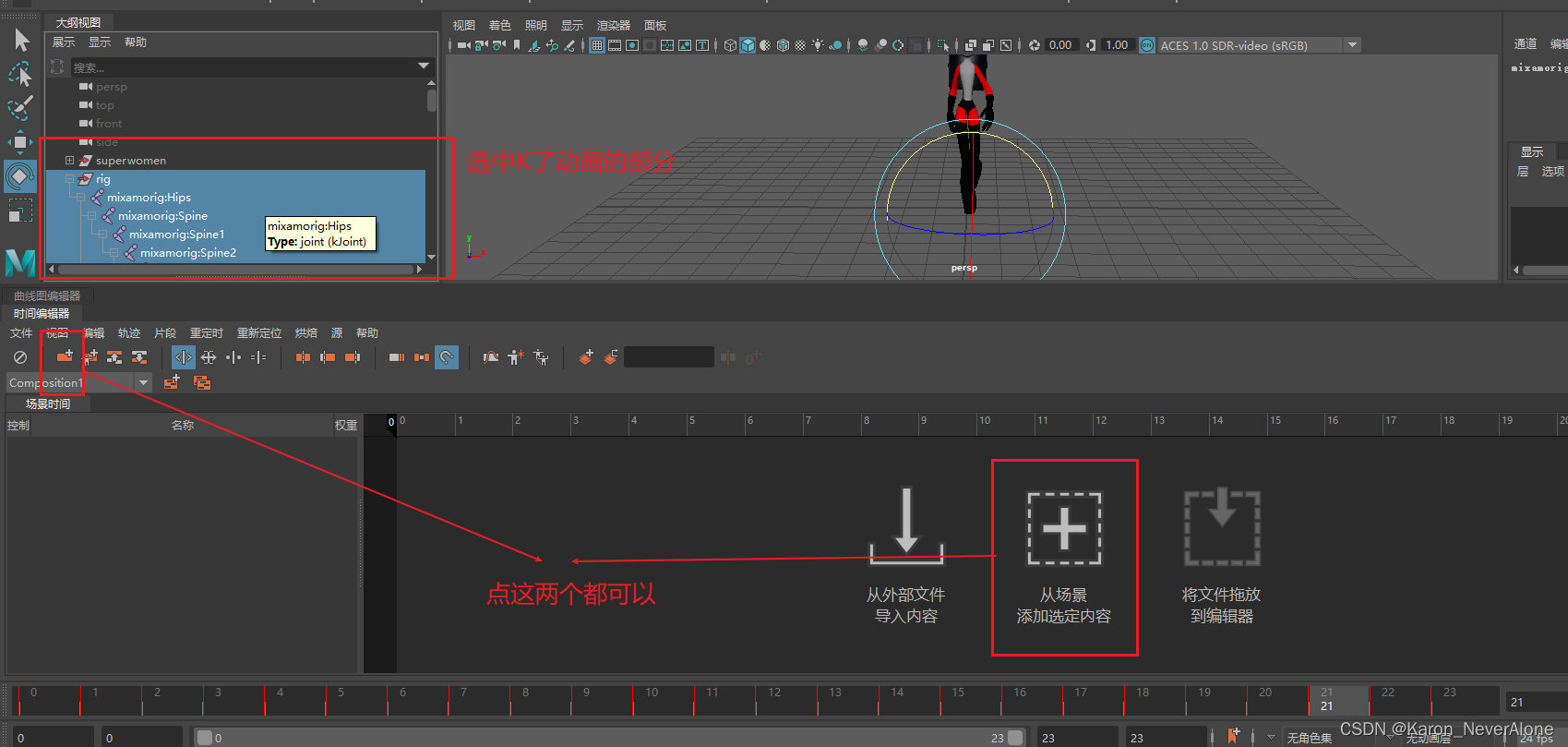Viewport: 1568px width, 747px height.
Task: Click the 通道 tab in right panel
Action: (x=1526, y=43)
